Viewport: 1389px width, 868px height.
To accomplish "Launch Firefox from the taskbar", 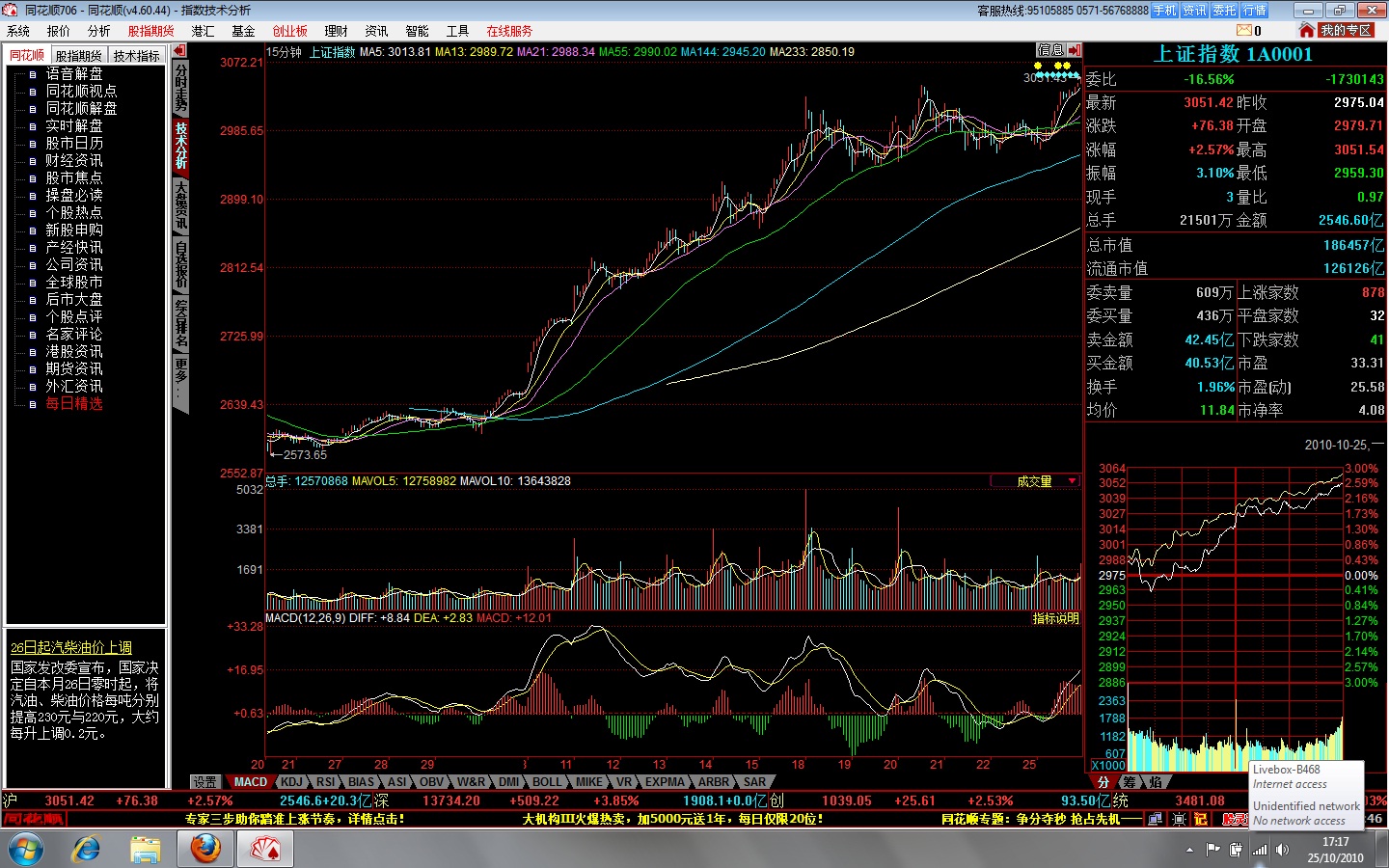I will pos(205,849).
